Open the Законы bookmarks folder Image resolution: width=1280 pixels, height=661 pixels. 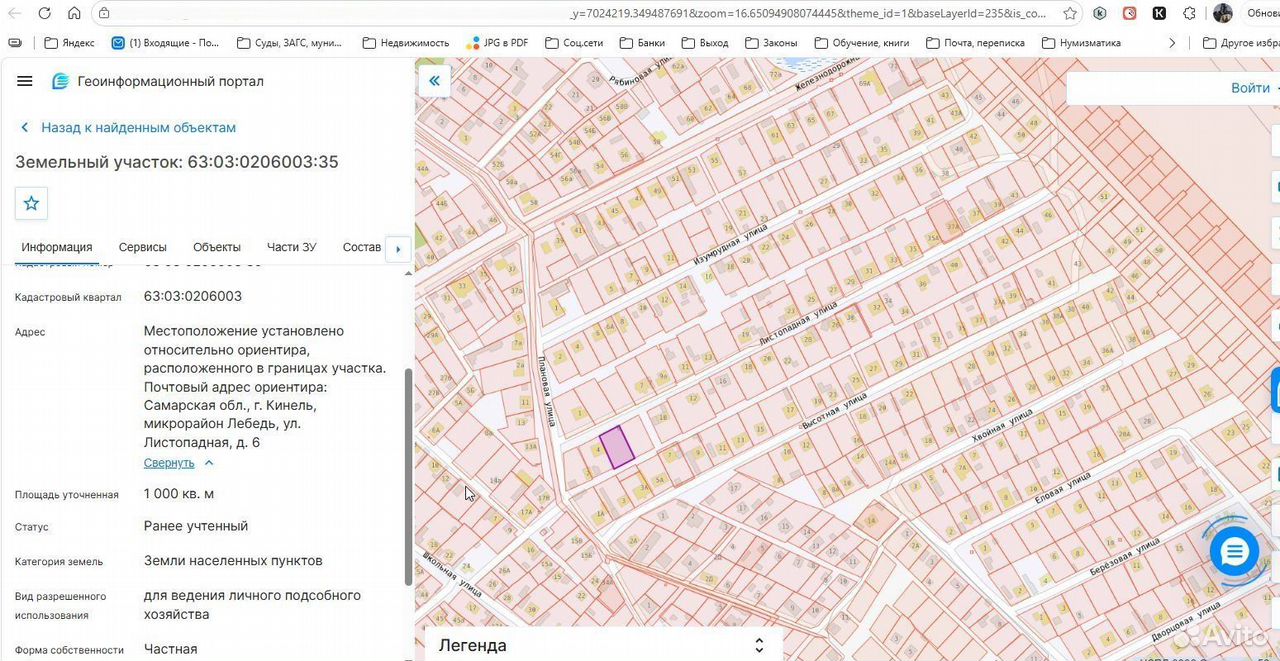[771, 43]
